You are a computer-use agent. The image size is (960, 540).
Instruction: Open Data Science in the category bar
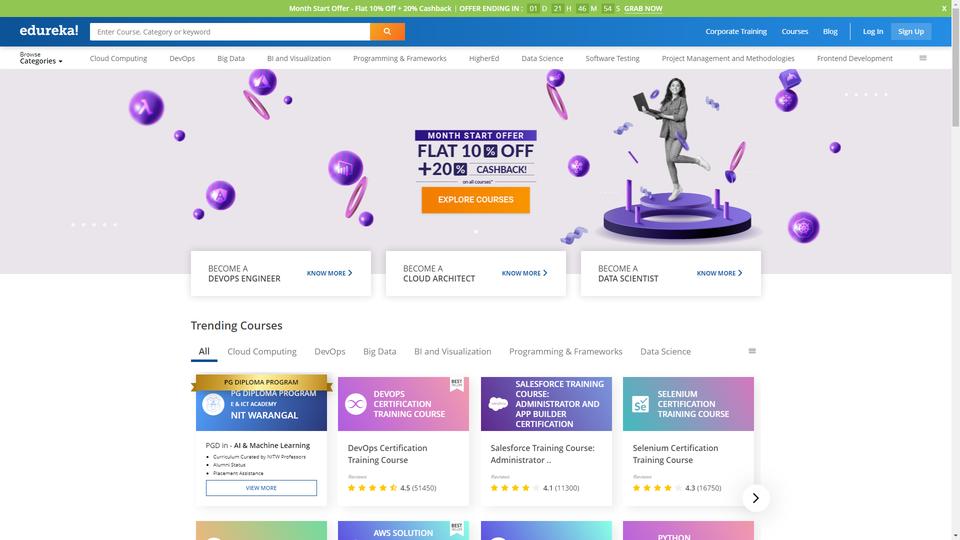pyautogui.click(x=542, y=58)
